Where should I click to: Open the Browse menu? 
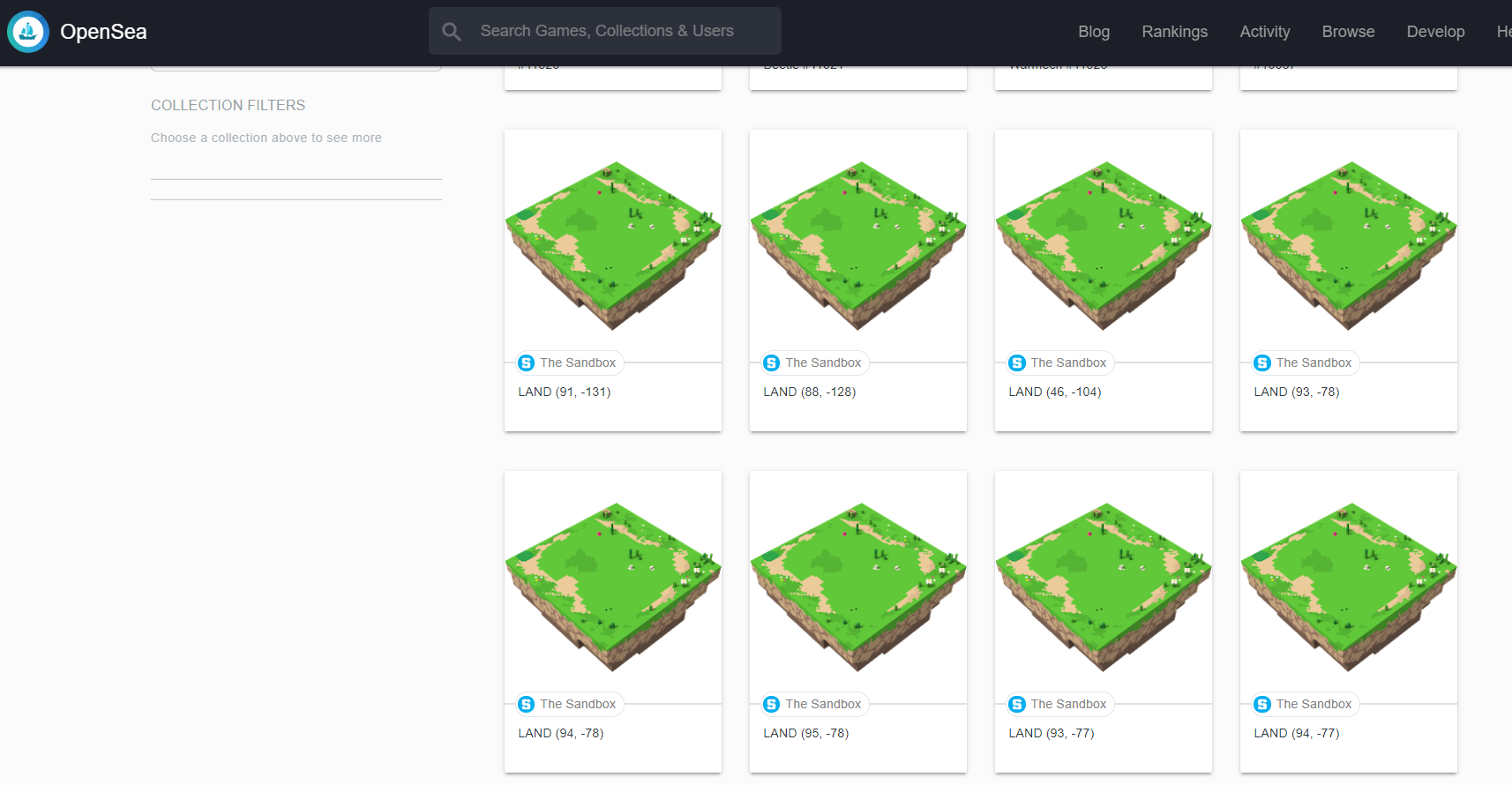1348,32
